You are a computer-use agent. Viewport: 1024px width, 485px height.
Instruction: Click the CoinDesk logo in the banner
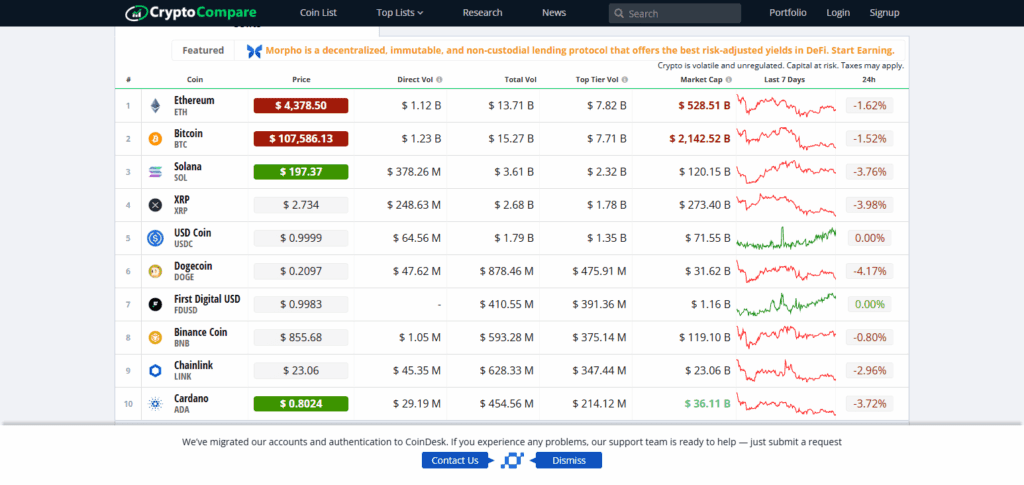point(512,461)
